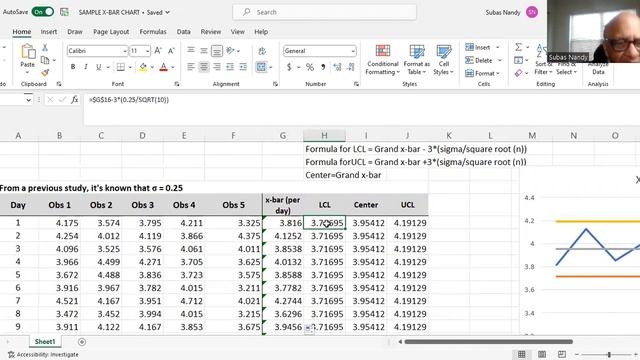640x360 pixels.
Task: Click the Search box
Action: pyautogui.click(x=324, y=12)
